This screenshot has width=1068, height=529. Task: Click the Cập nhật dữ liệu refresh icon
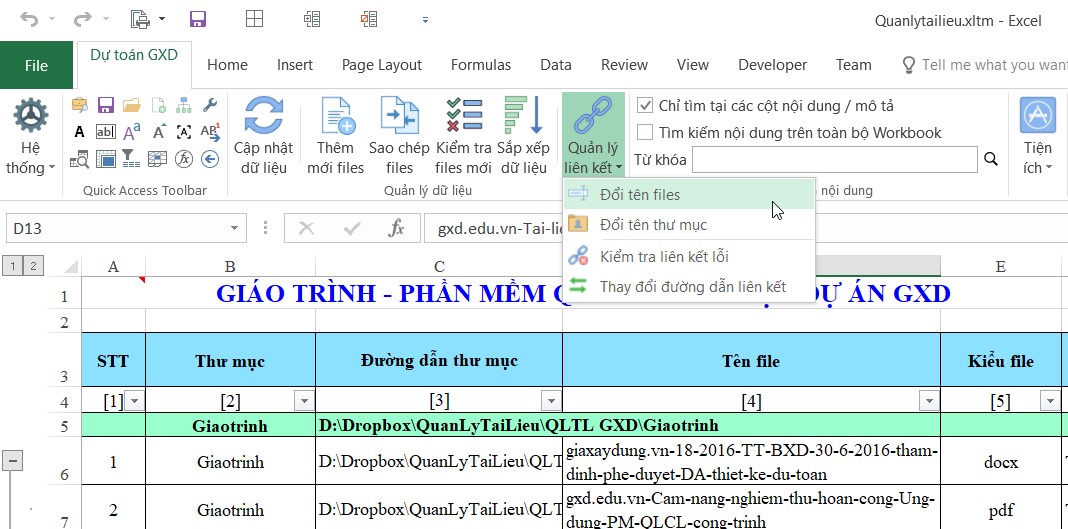(263, 115)
